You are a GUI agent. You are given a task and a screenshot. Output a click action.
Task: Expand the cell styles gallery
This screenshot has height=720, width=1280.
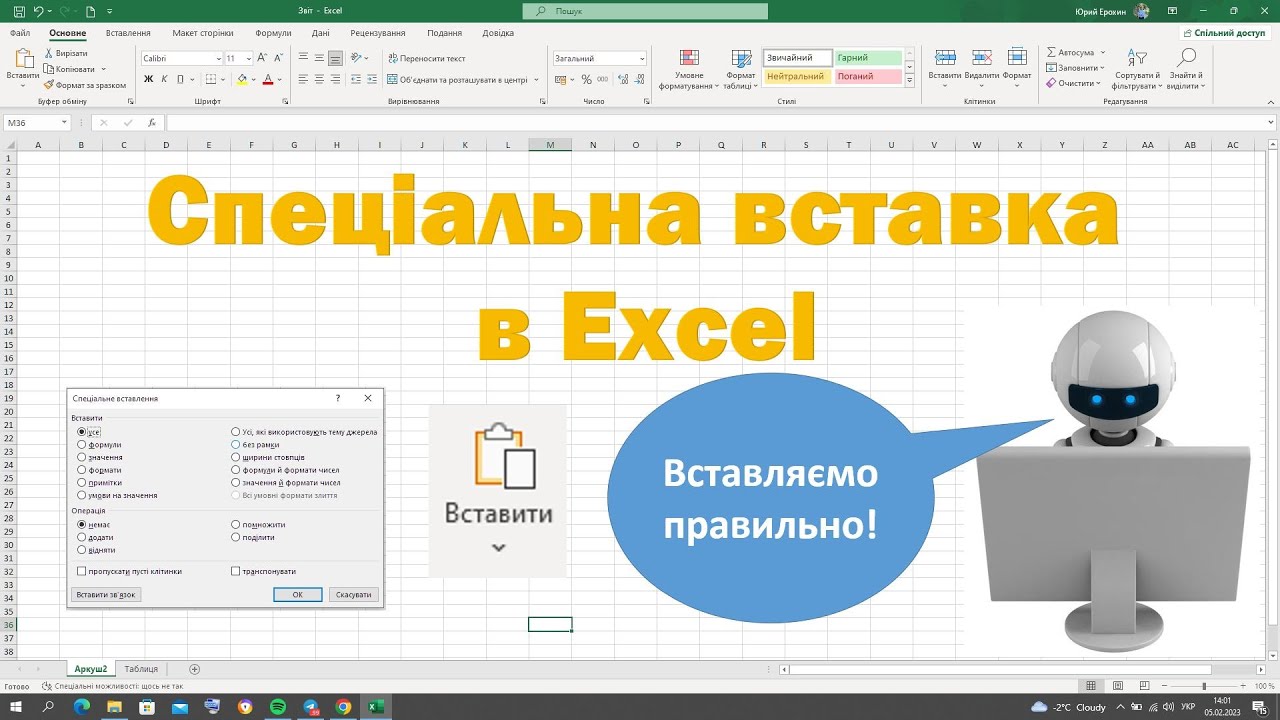point(910,80)
